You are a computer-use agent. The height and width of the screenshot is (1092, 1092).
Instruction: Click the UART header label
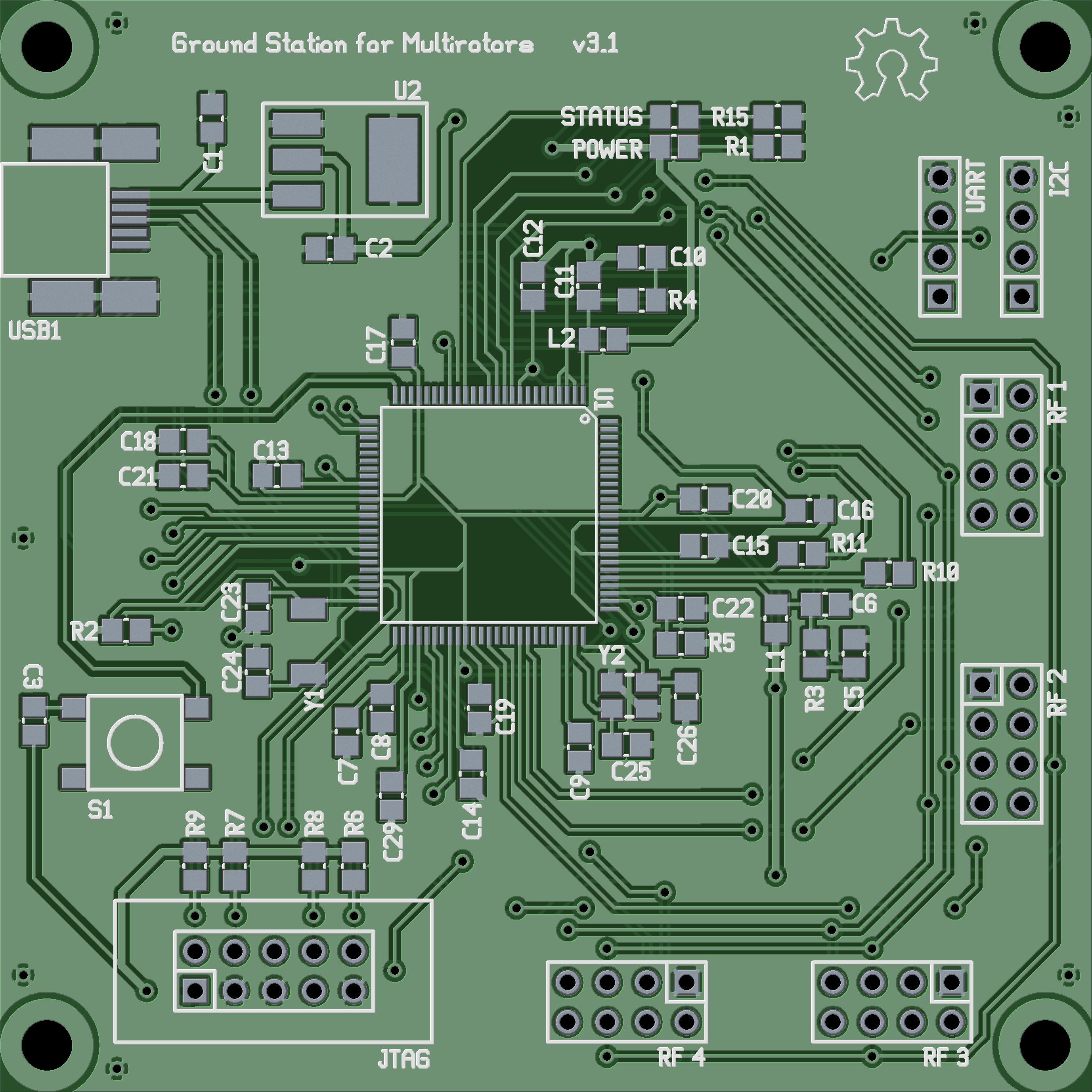[x=975, y=187]
